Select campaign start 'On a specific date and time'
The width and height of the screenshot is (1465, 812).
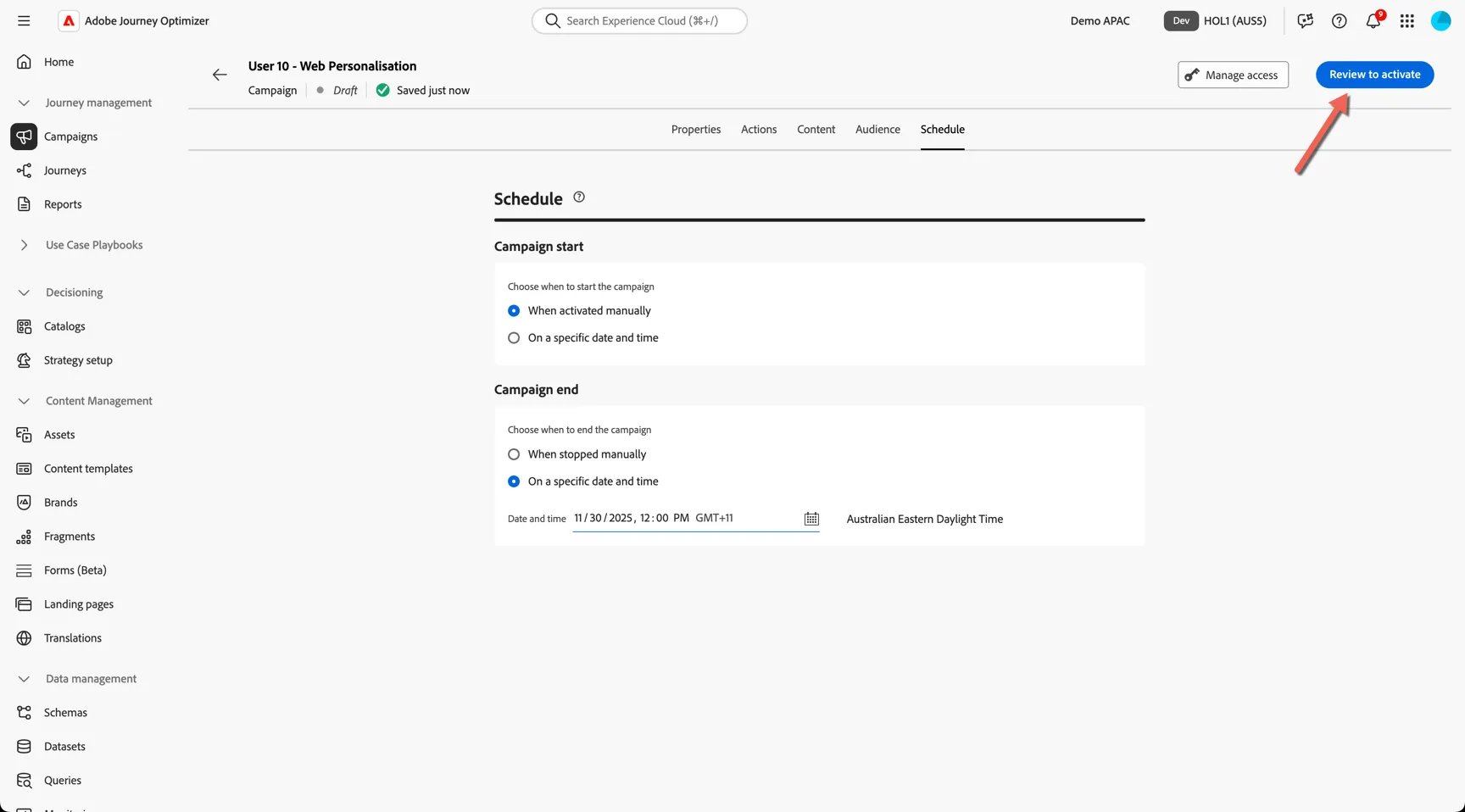(x=514, y=338)
